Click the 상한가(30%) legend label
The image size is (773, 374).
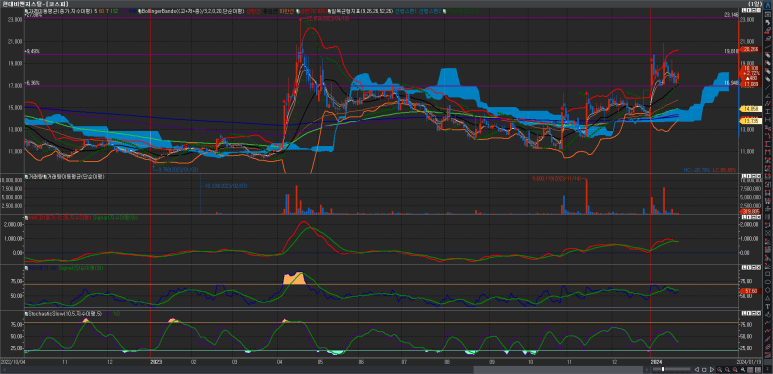[x=314, y=11]
